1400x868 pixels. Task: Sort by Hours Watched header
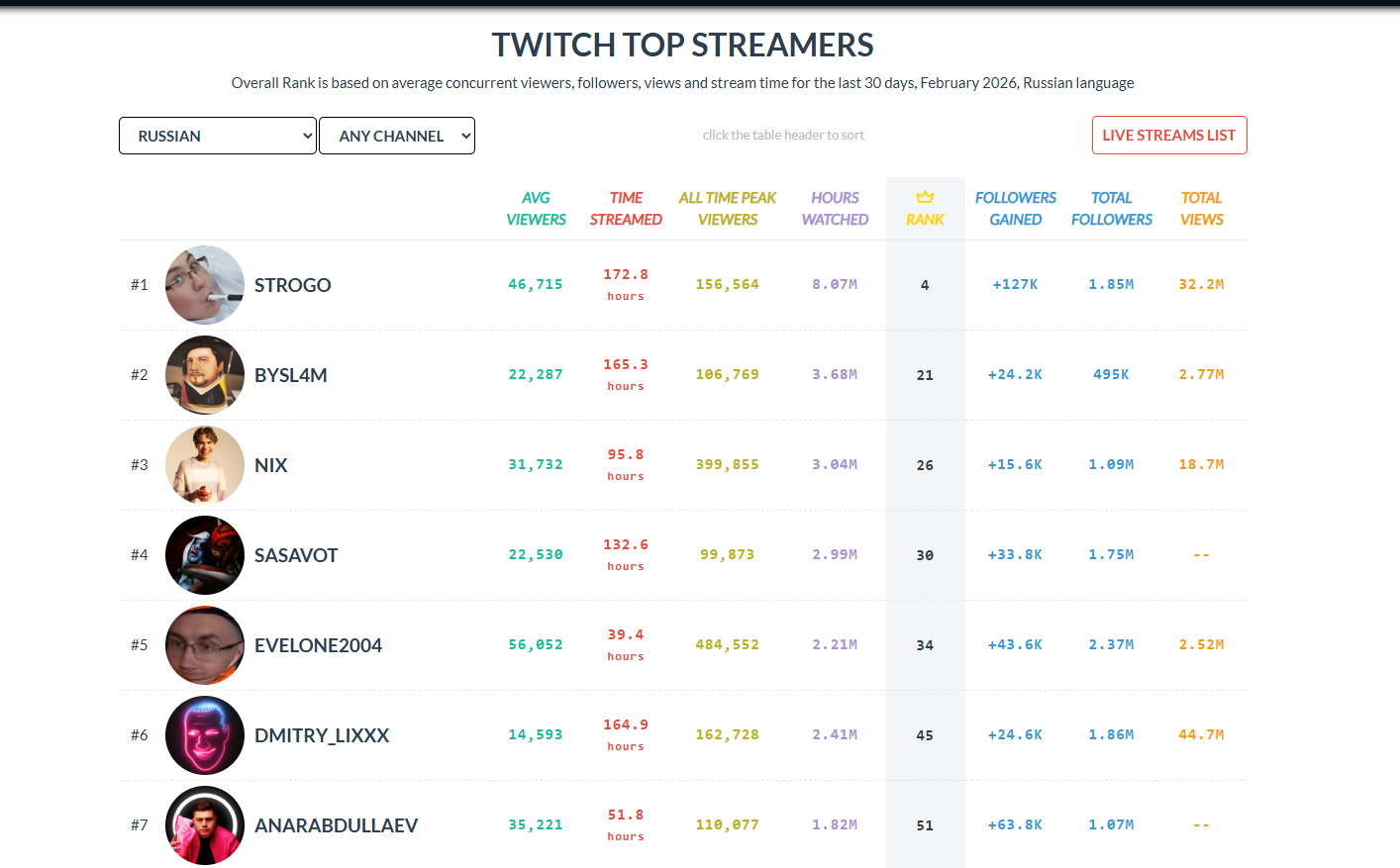835,209
